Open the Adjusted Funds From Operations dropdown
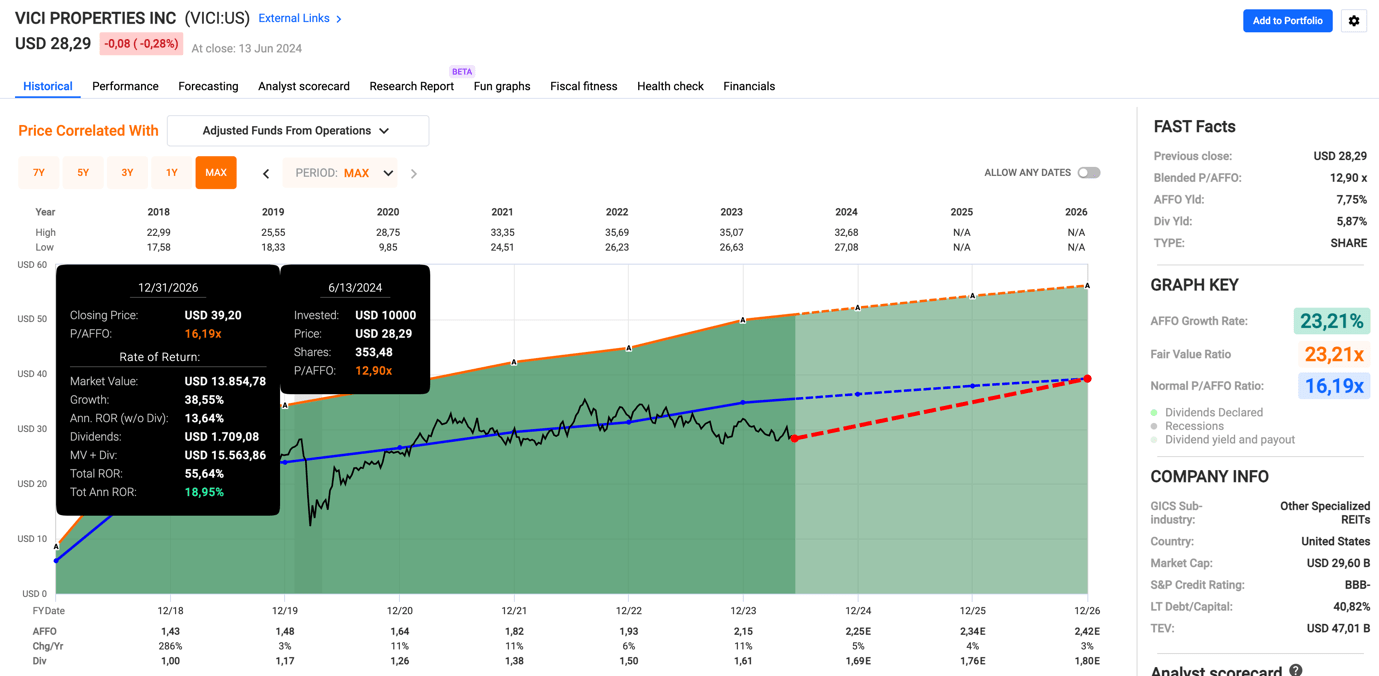1379x676 pixels. click(297, 131)
